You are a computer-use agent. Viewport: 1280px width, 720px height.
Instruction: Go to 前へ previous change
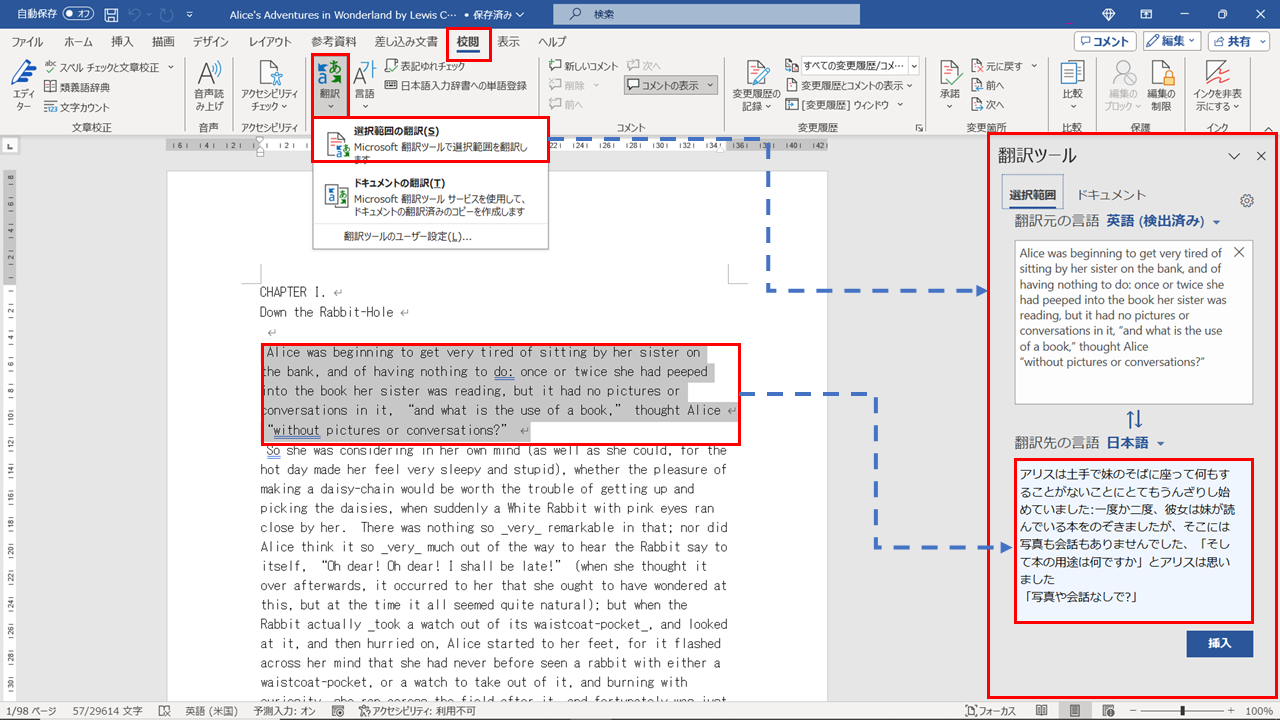[986, 86]
